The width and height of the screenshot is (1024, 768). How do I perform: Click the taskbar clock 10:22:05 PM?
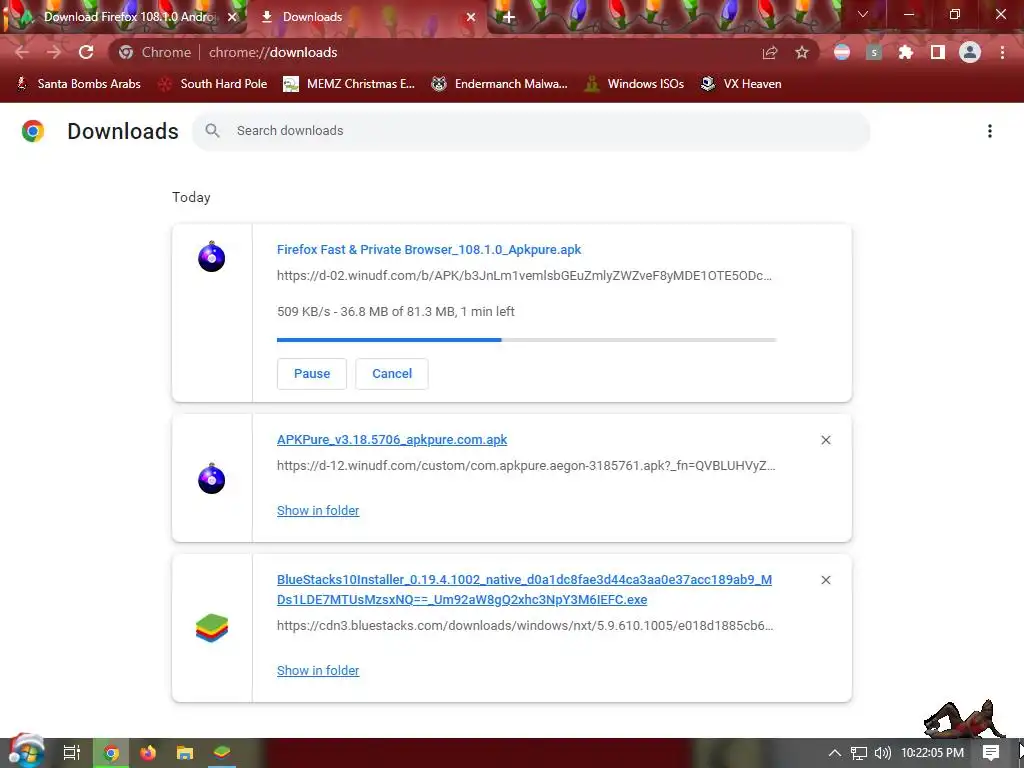[932, 753]
